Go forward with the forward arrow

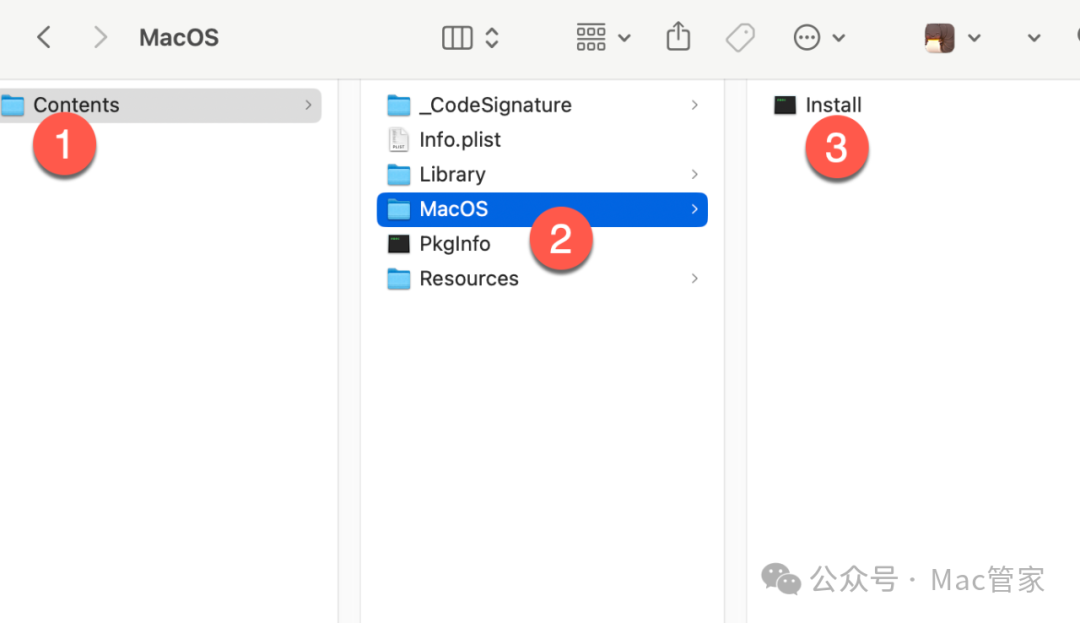pyautogui.click(x=101, y=37)
